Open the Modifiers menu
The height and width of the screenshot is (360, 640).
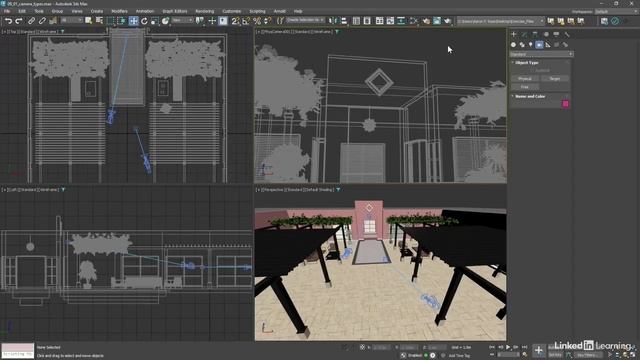coord(119,11)
